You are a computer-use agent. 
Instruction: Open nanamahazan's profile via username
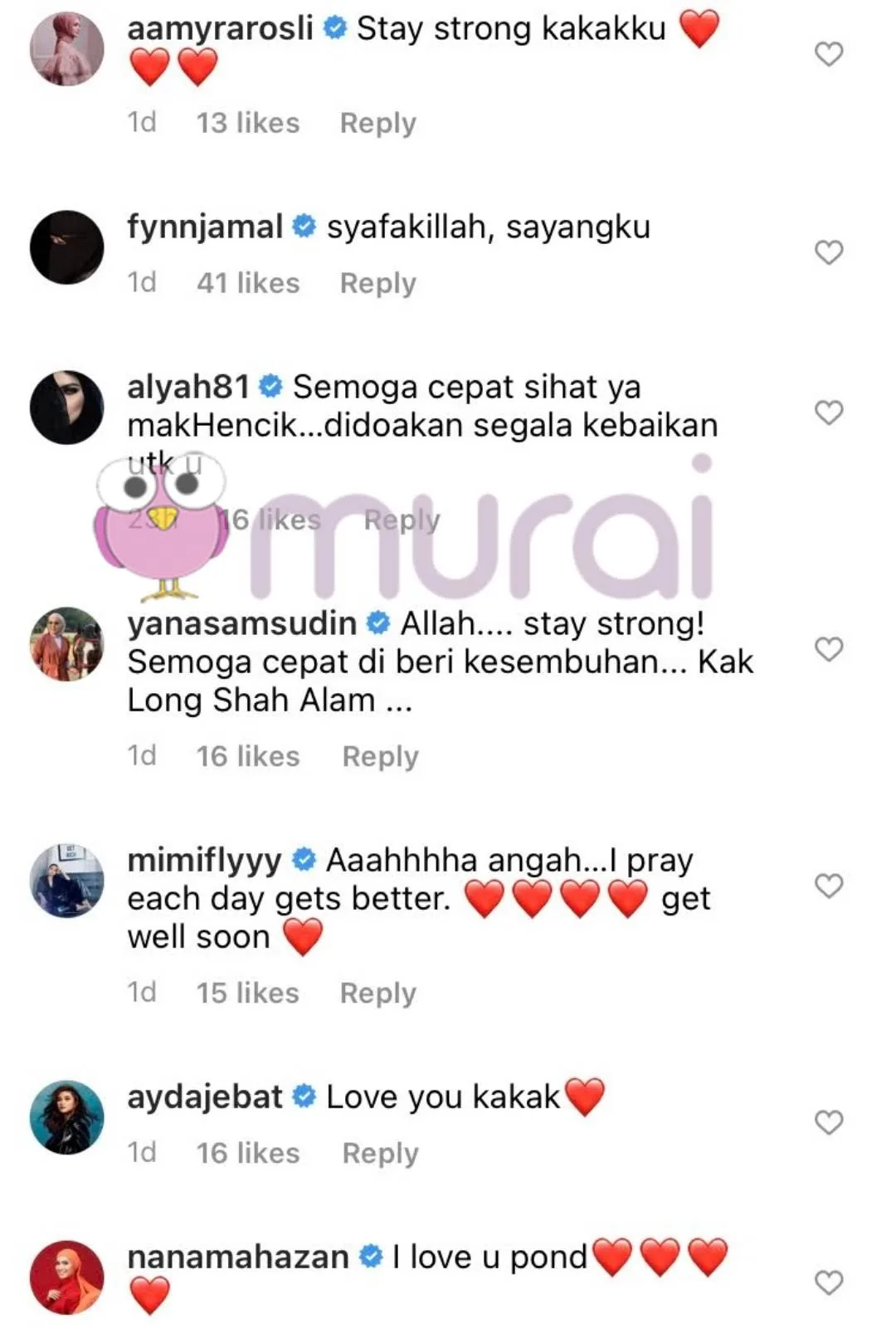point(238,1257)
